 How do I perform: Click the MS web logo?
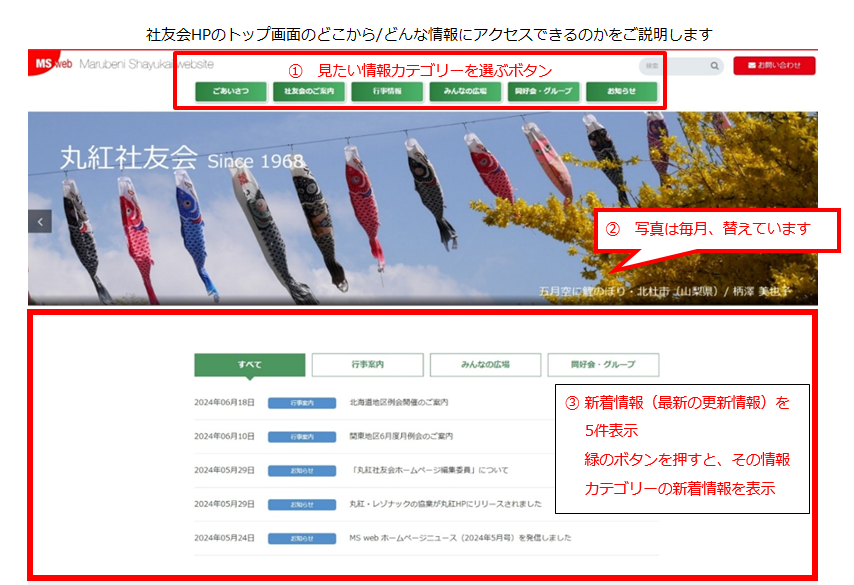tap(51, 63)
